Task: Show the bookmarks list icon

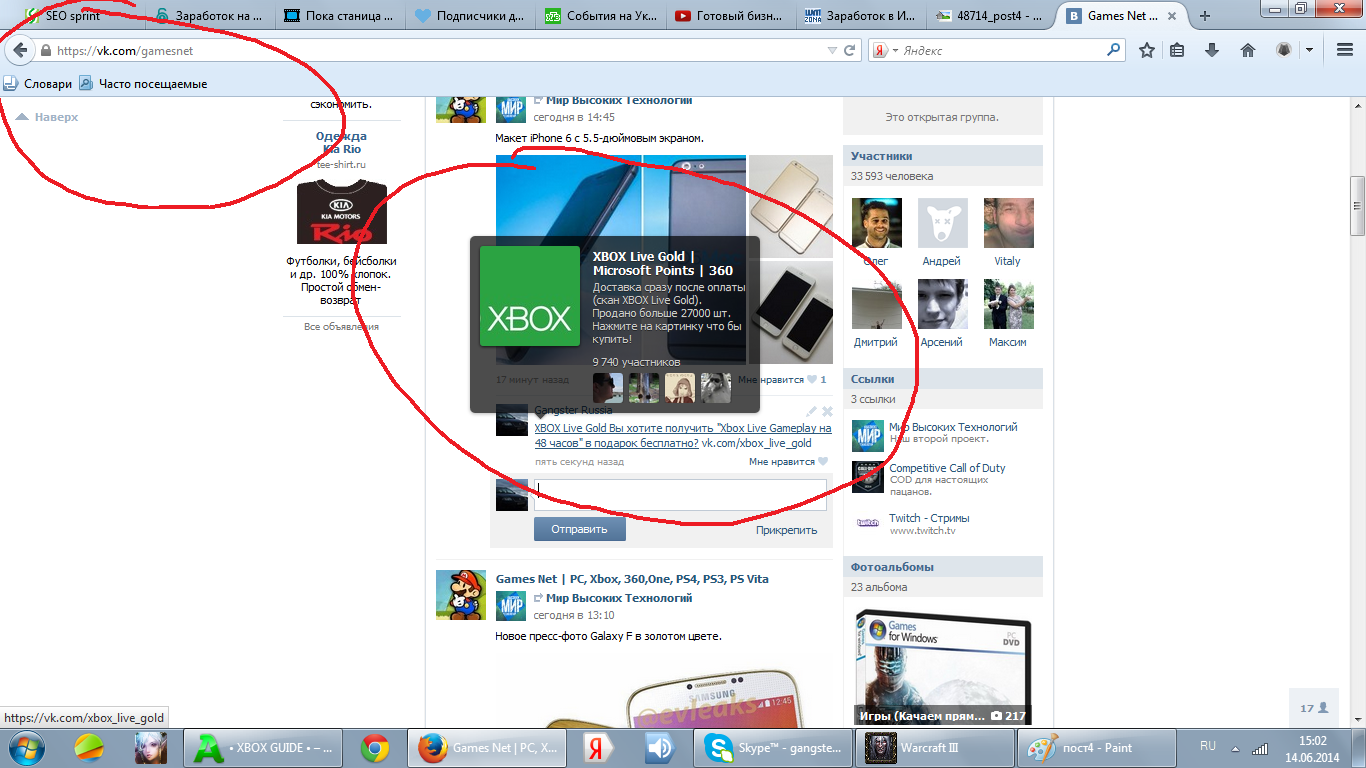Action: pos(1178,50)
